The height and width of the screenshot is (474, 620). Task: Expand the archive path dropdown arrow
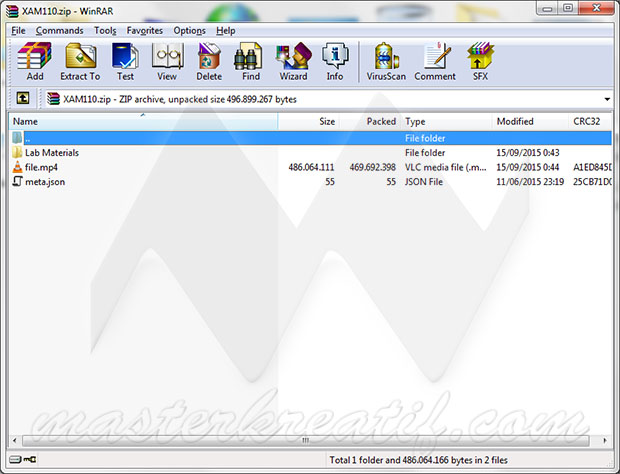[x=607, y=99]
